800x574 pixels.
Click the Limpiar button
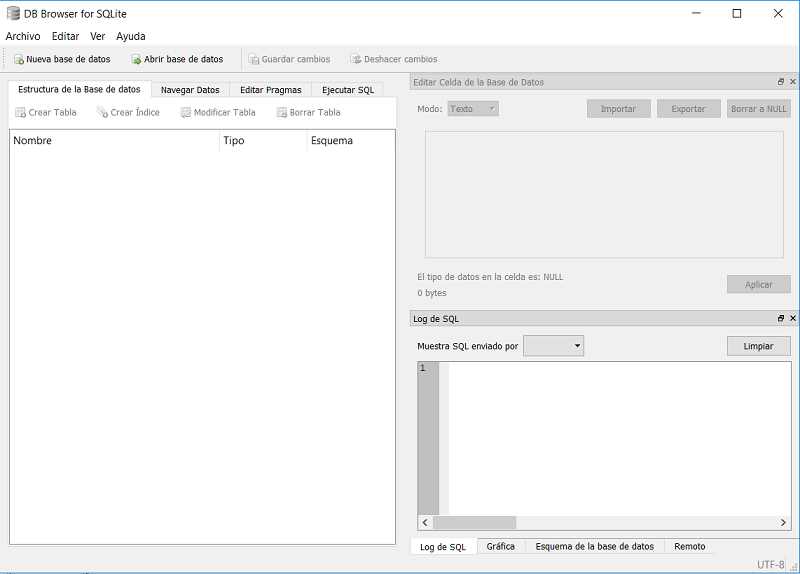tap(759, 346)
